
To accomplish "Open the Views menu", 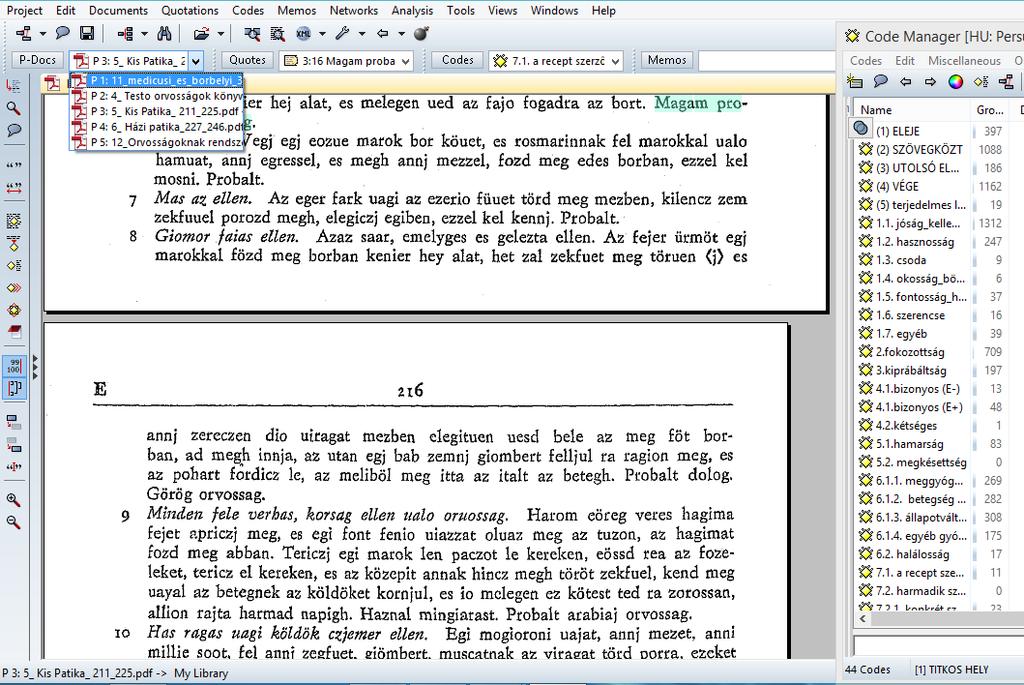I will pyautogui.click(x=502, y=10).
